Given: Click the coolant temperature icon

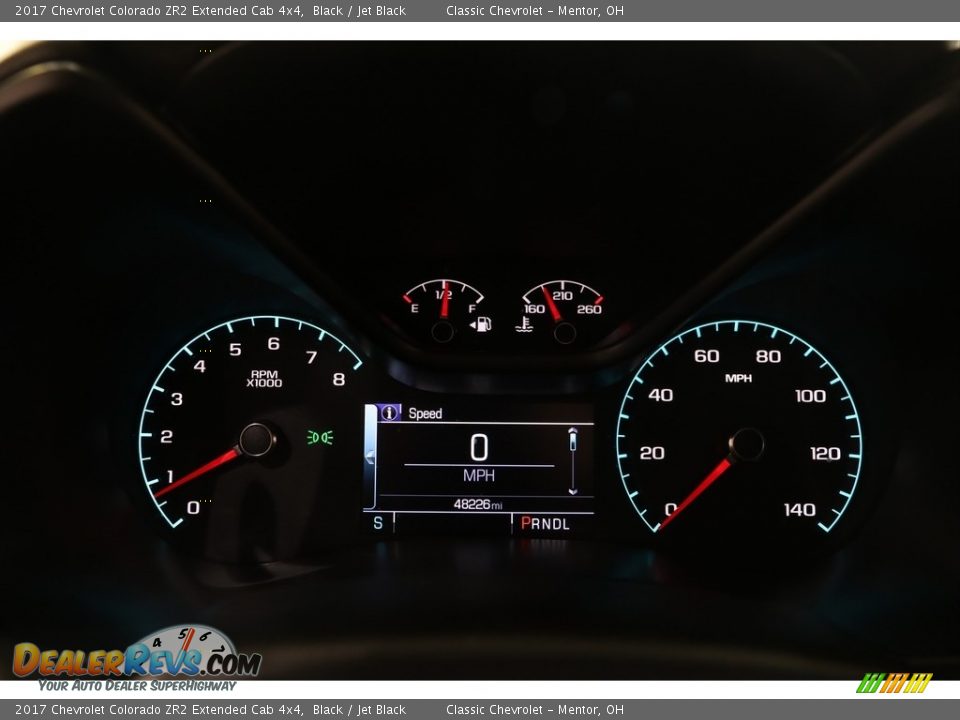Looking at the screenshot, I should pos(523,324).
